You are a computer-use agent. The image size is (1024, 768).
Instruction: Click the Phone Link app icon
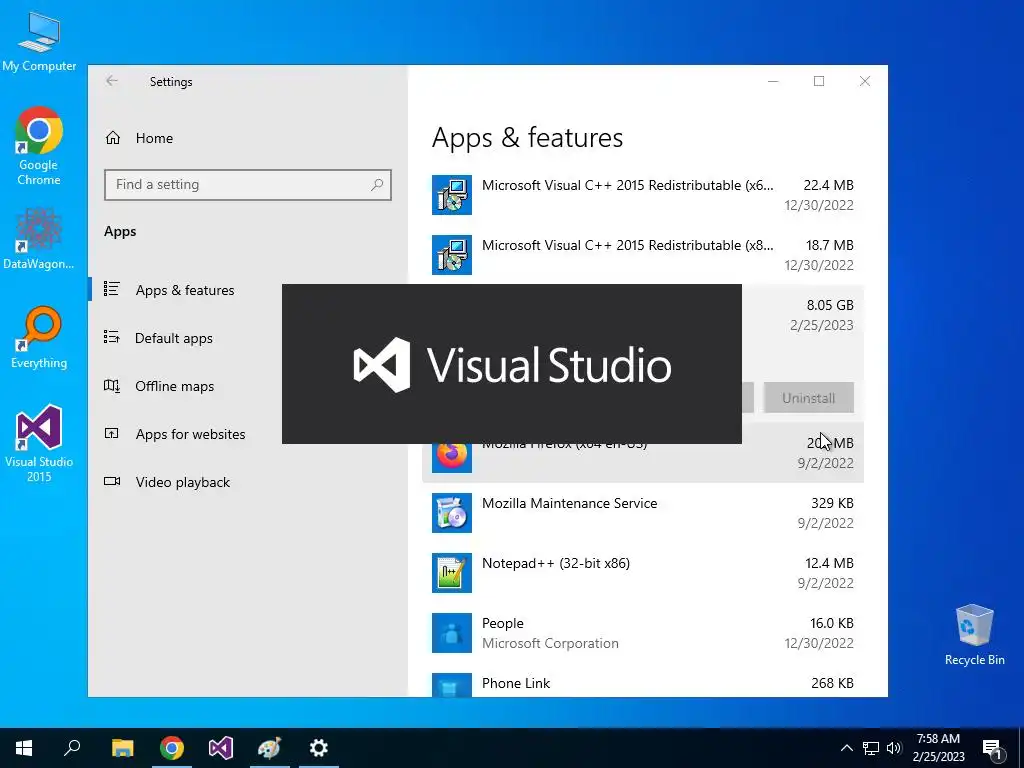pos(452,685)
